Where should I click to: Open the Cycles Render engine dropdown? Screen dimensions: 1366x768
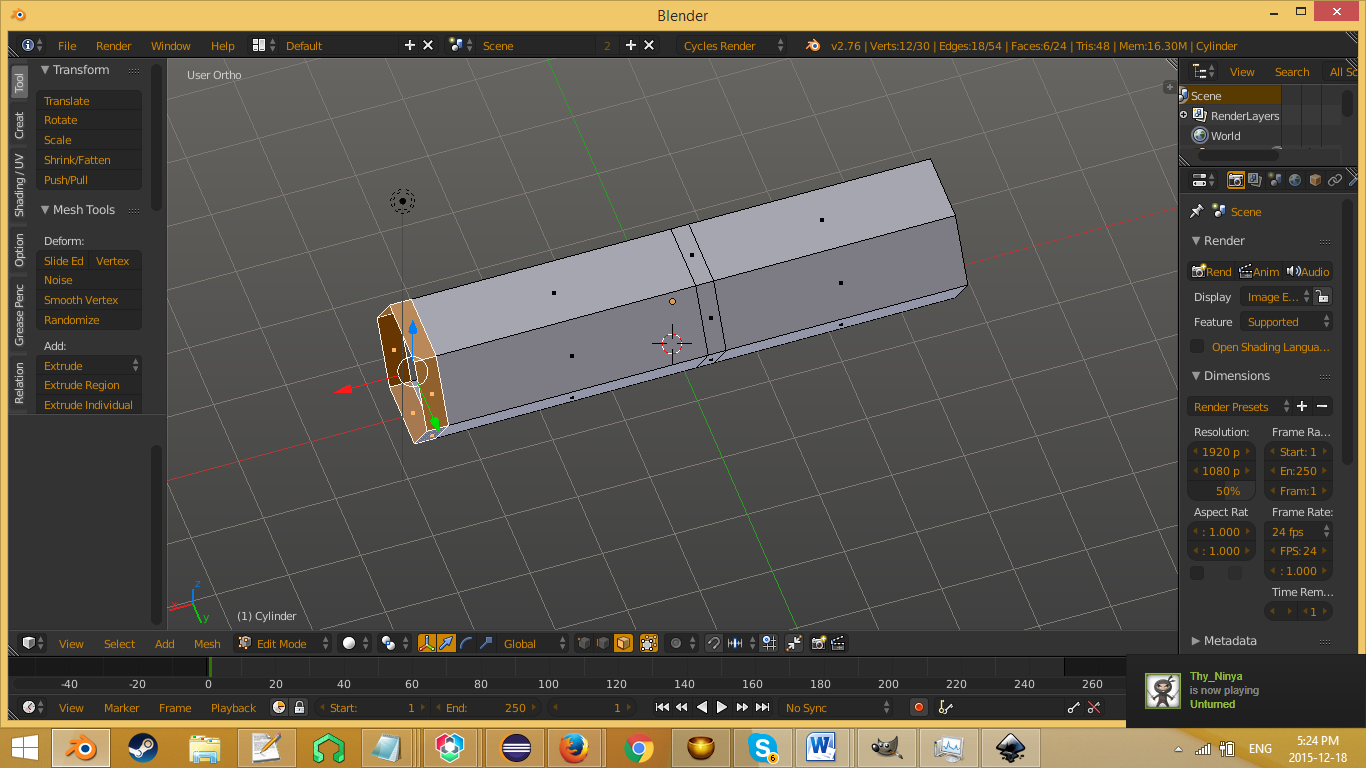732,45
